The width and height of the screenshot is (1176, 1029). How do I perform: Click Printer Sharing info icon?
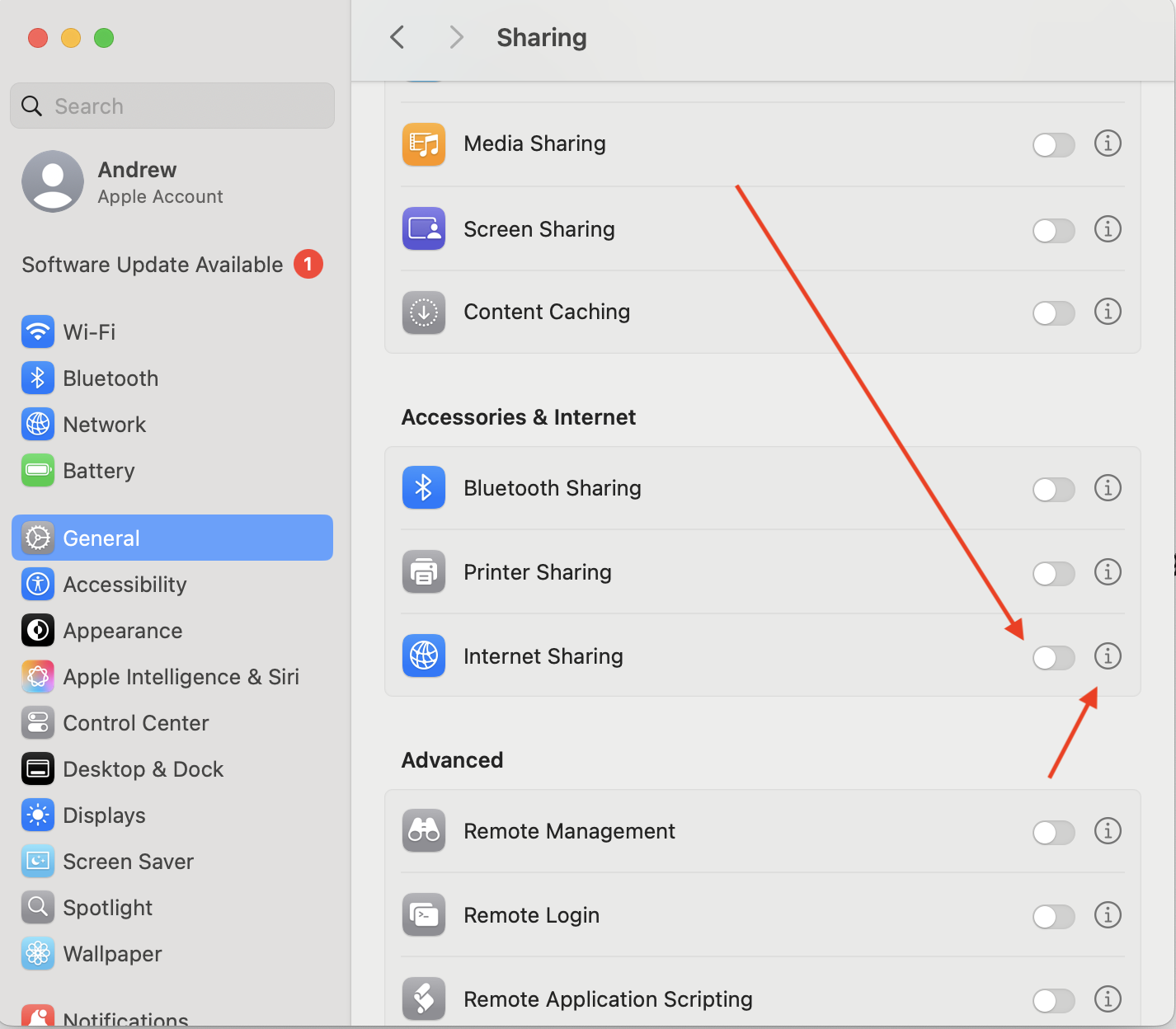tap(1107, 572)
